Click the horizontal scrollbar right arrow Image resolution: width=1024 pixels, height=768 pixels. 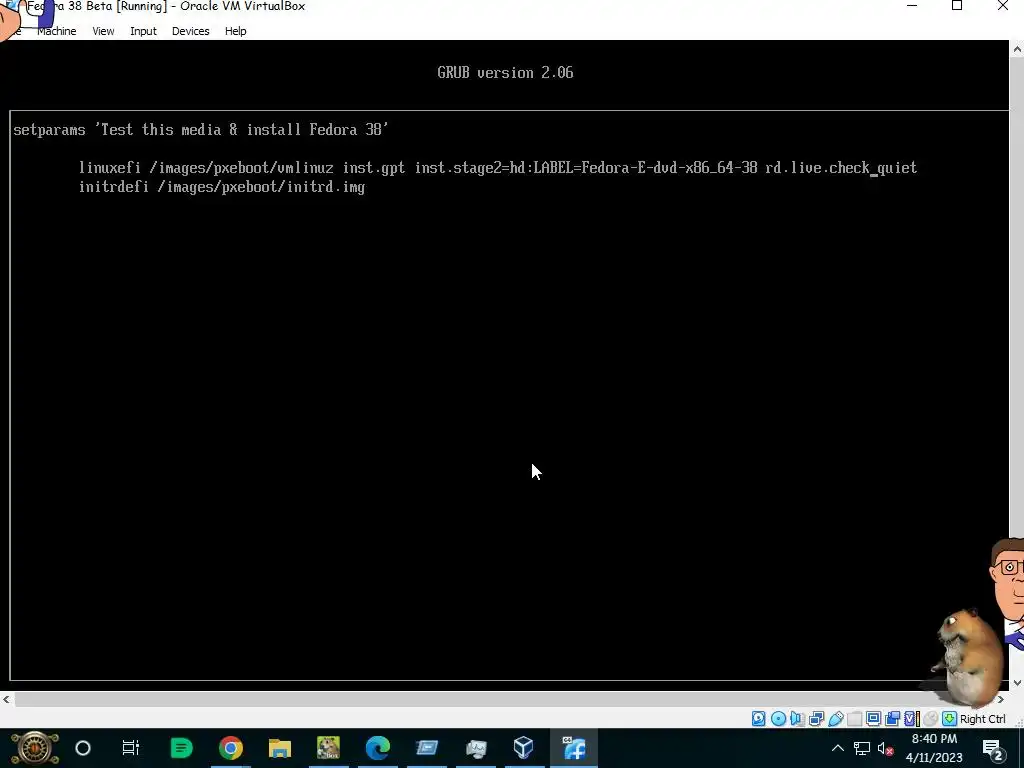tap(1000, 699)
